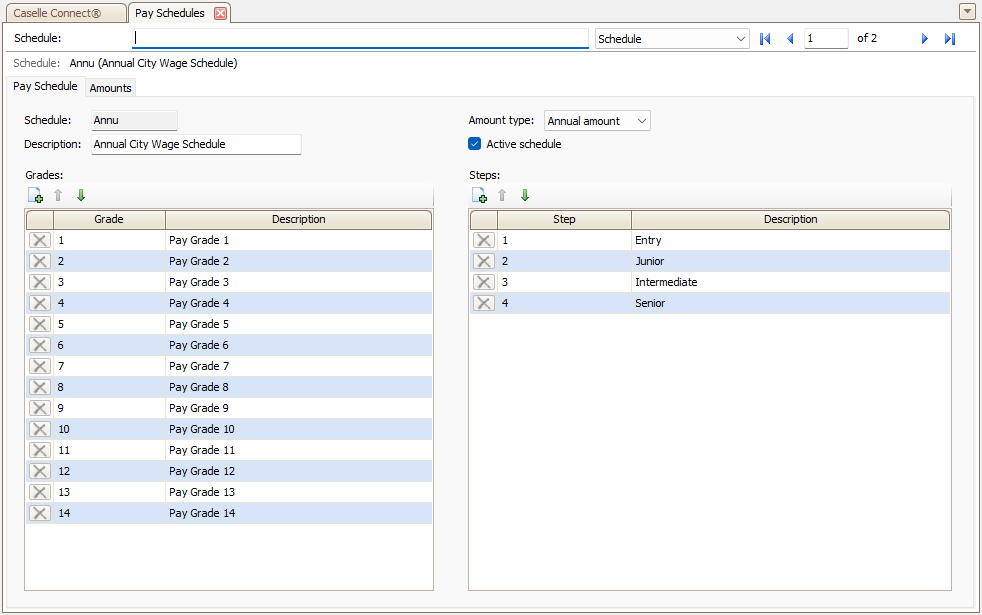Open the Amount type dropdown

597,121
